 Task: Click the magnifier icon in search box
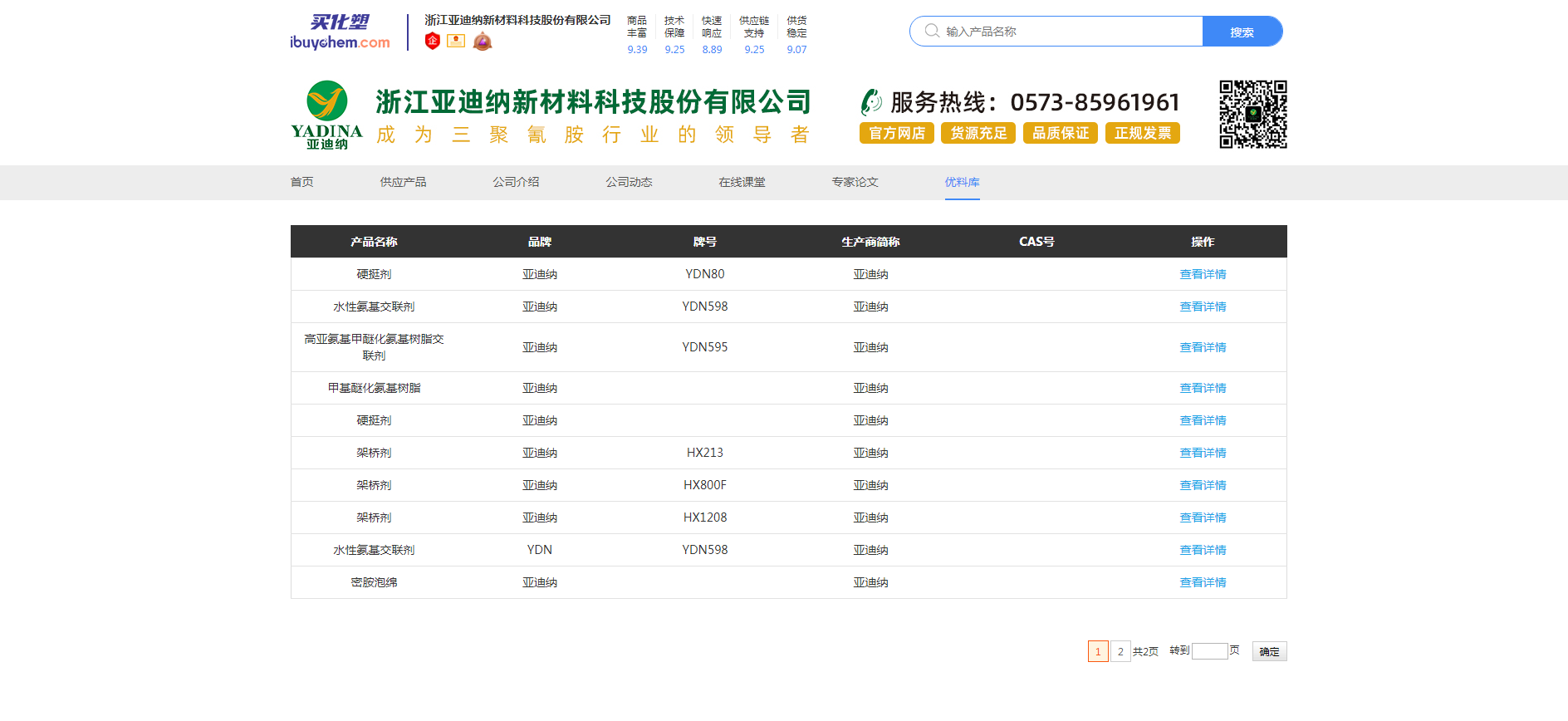[x=932, y=31]
